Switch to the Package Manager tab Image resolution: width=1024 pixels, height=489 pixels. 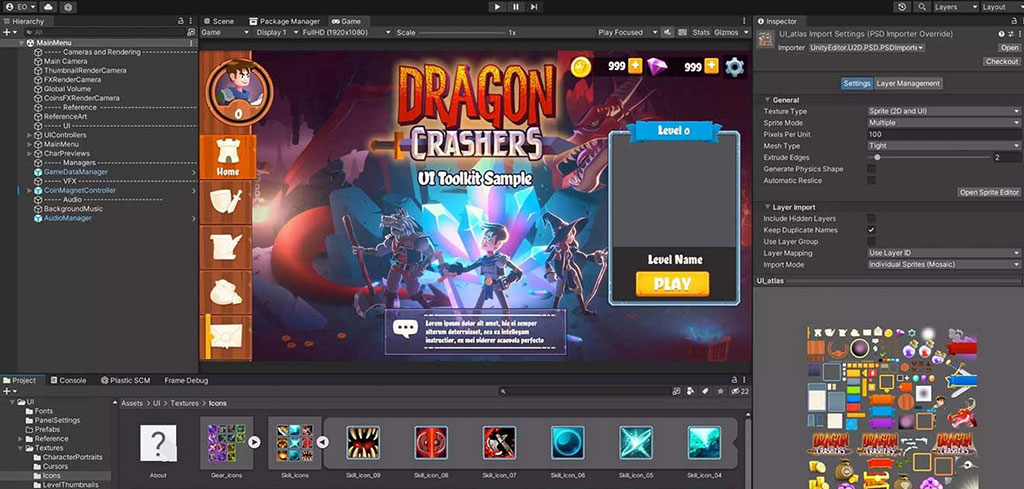click(285, 22)
